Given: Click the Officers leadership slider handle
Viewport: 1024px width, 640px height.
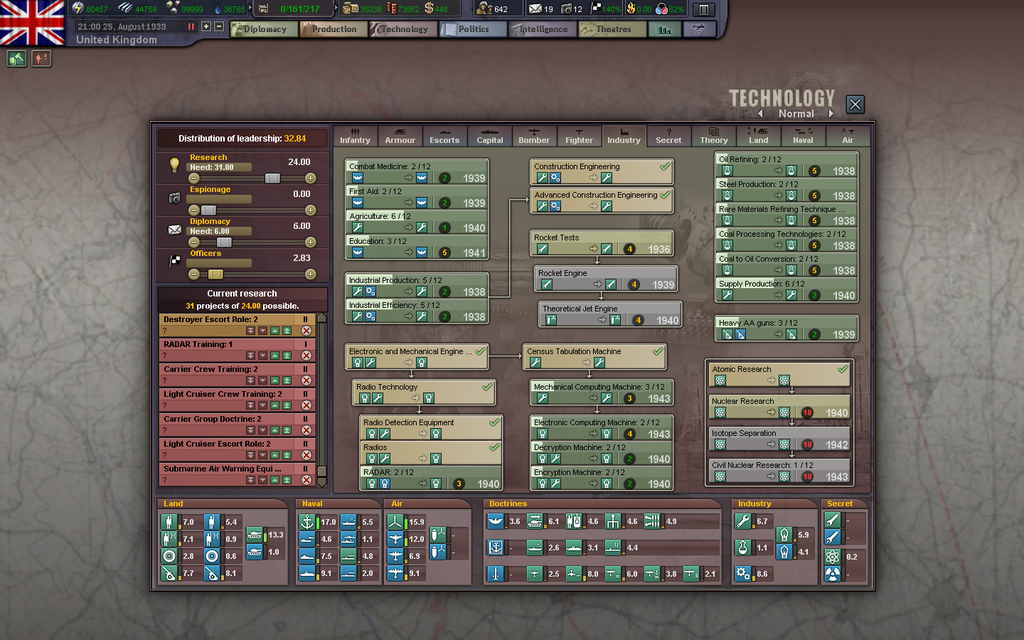Looking at the screenshot, I should (216, 274).
